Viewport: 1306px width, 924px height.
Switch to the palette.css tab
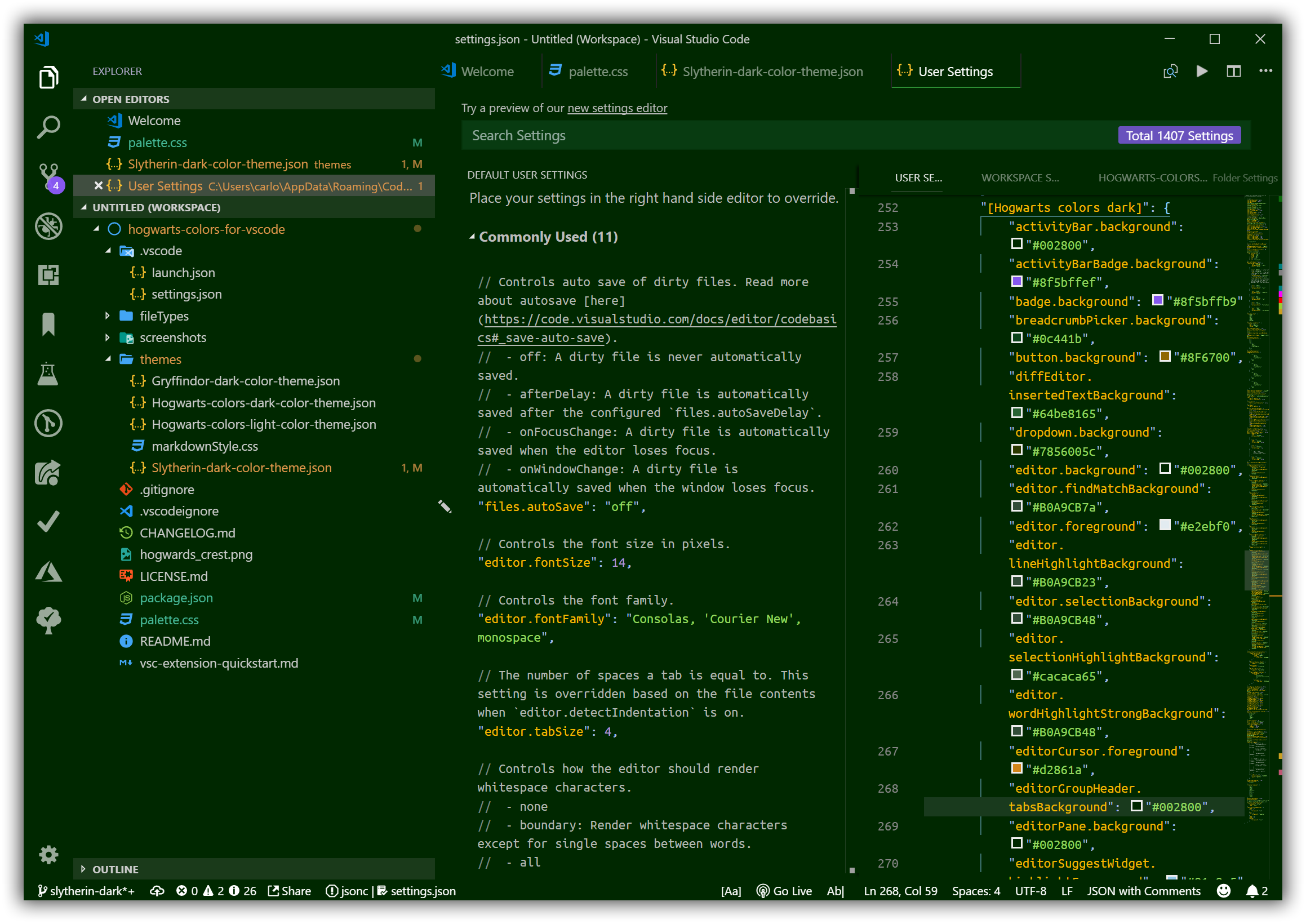pos(597,72)
